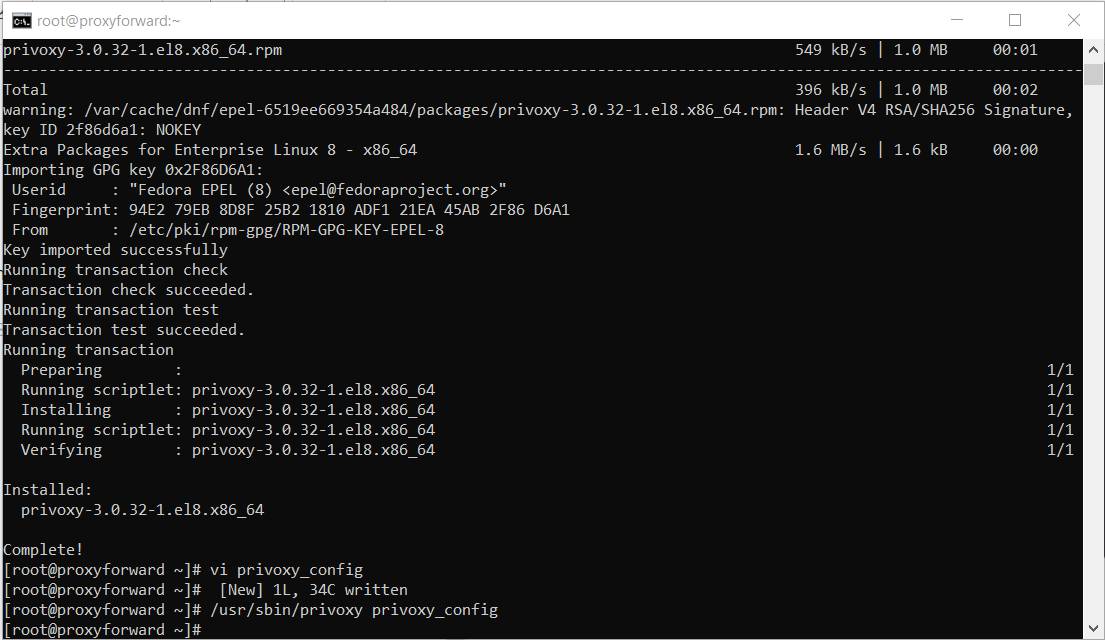The width and height of the screenshot is (1105, 640).
Task: Close the root@proxyforward terminal window
Action: point(1074,20)
